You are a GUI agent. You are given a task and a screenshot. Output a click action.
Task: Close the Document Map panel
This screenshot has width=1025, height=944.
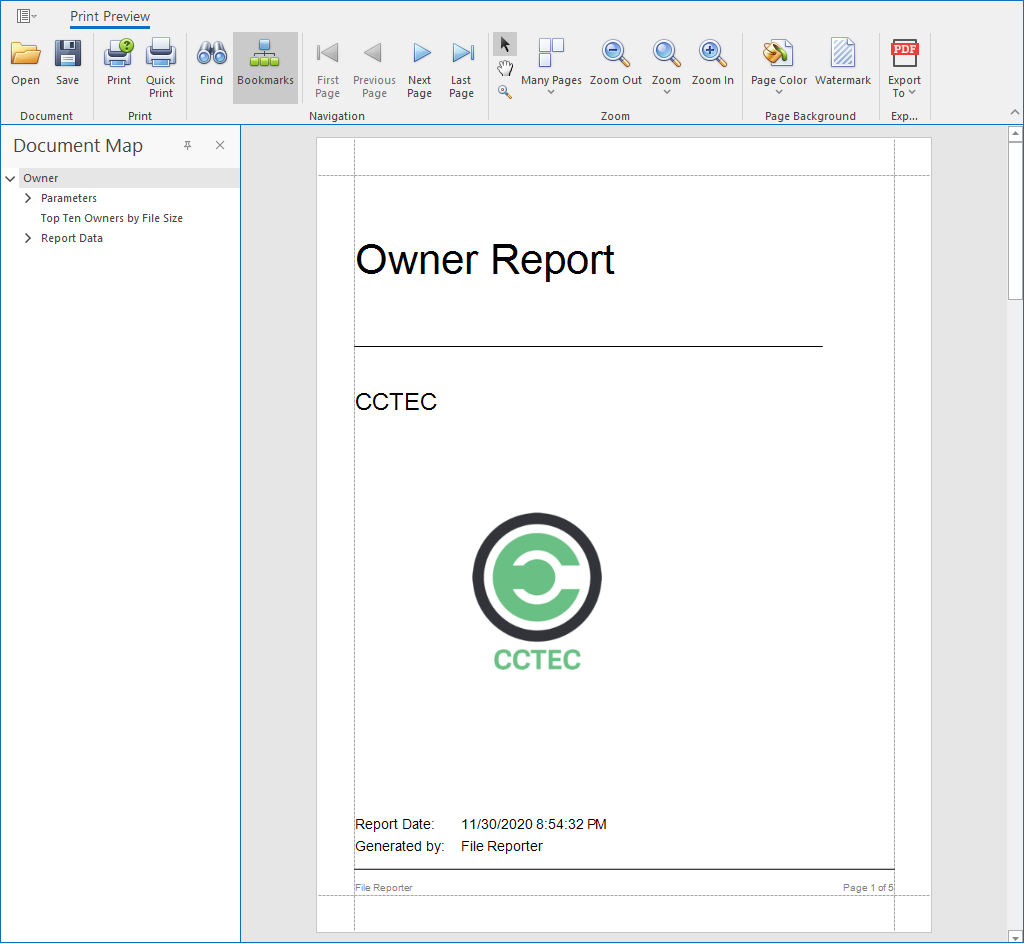tap(220, 146)
